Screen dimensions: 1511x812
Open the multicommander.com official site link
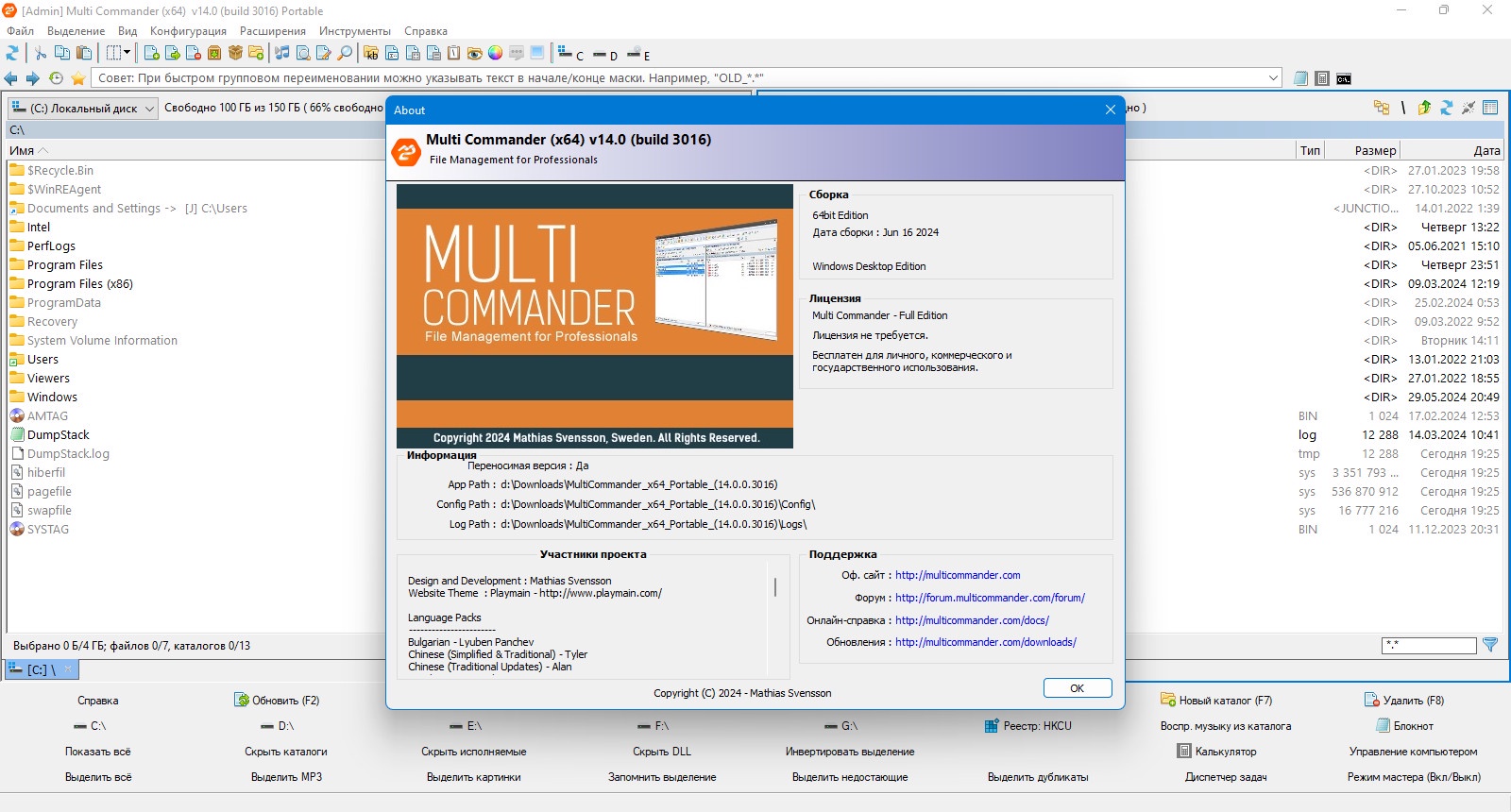[x=958, y=575]
